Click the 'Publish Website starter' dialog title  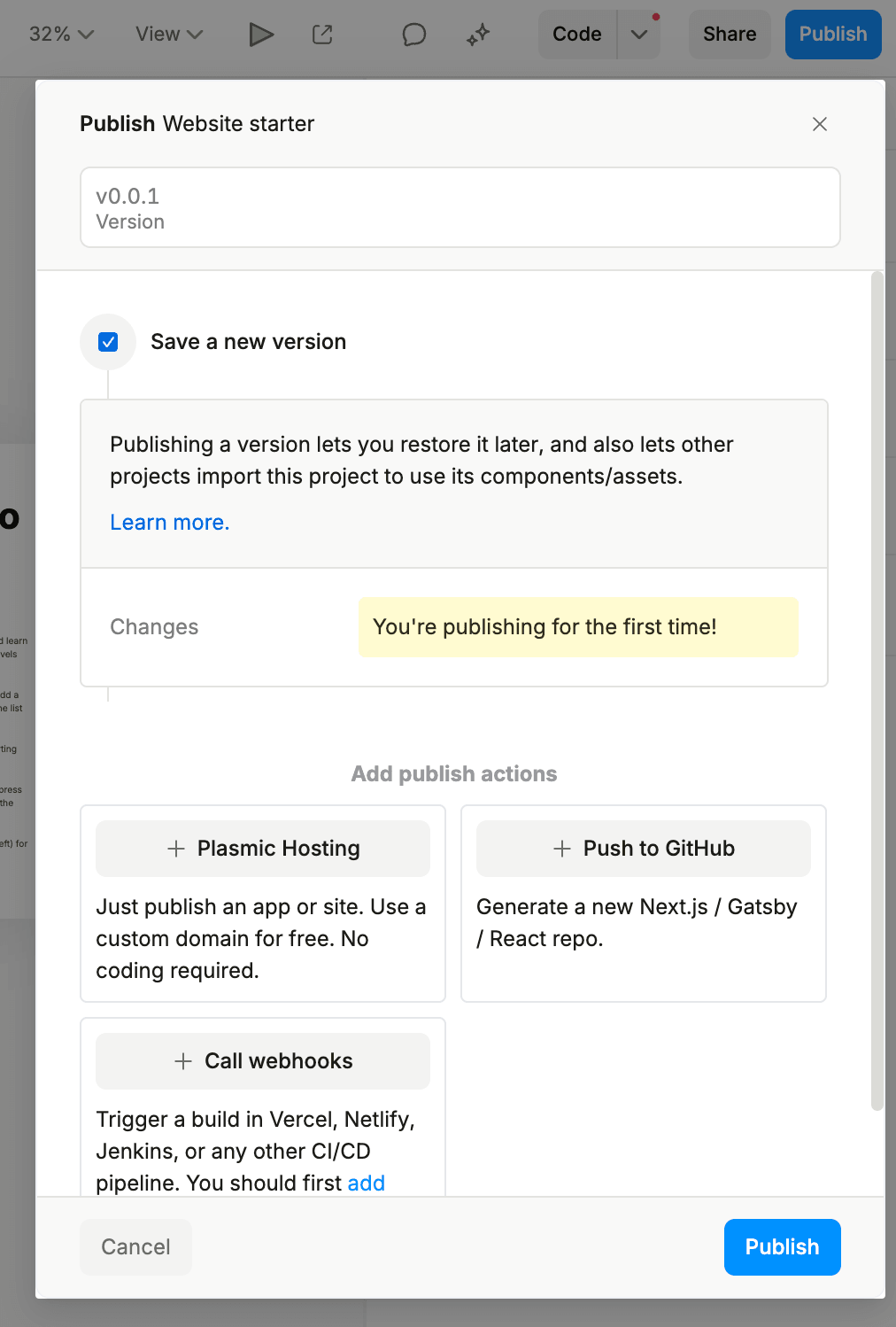coord(197,124)
